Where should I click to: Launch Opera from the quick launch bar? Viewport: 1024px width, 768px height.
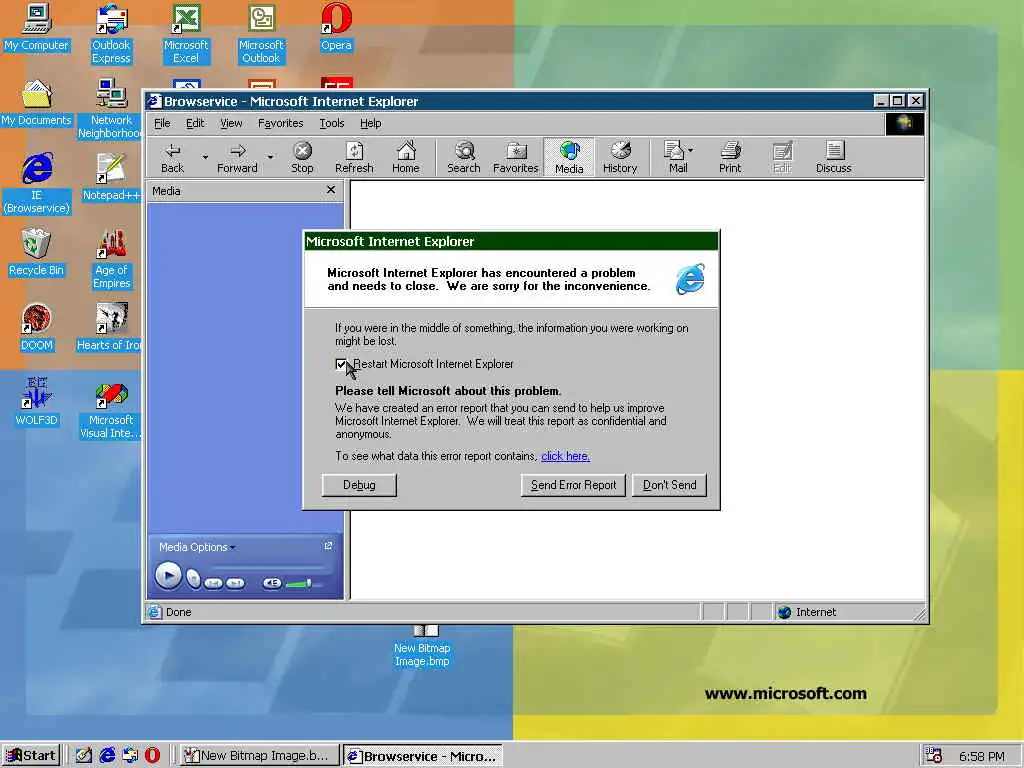pyautogui.click(x=152, y=756)
